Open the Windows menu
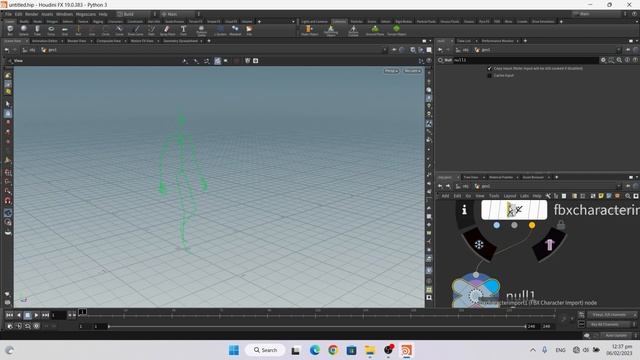The width and height of the screenshot is (640, 360). (64, 14)
